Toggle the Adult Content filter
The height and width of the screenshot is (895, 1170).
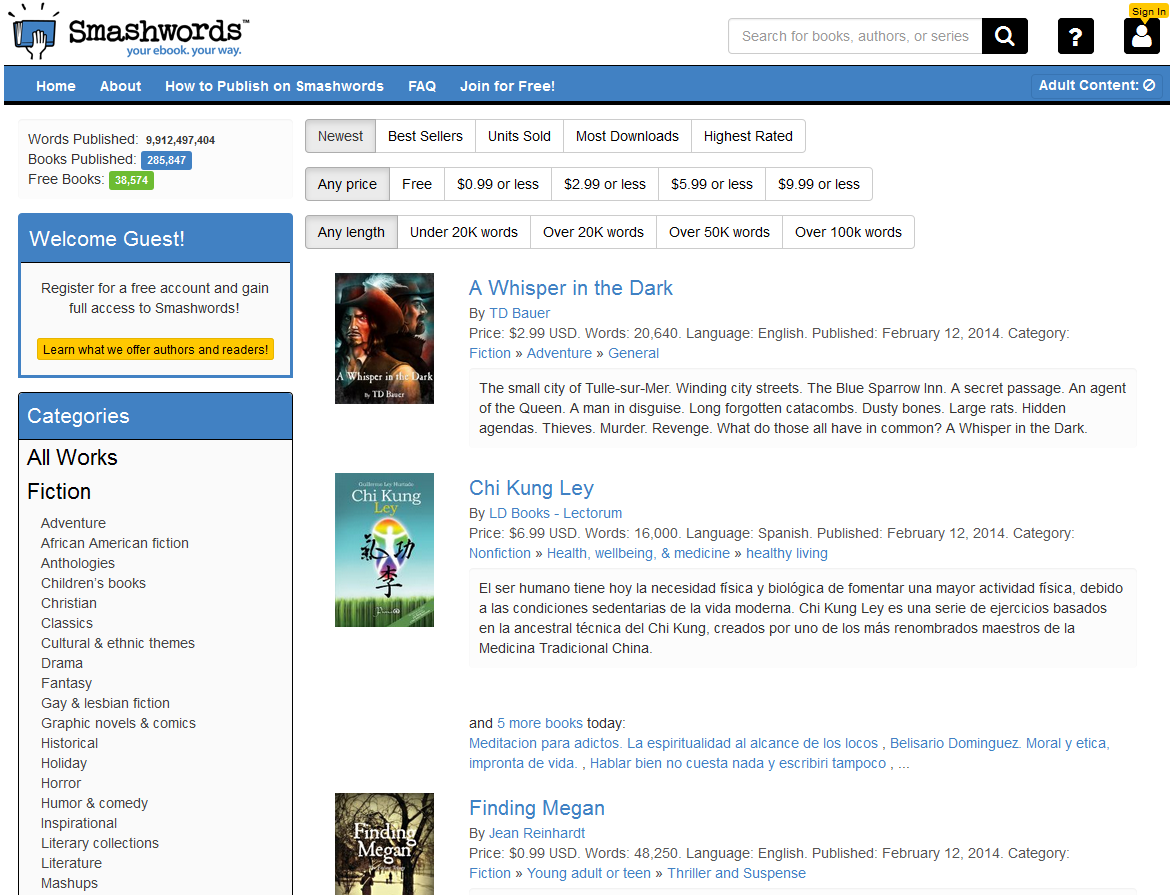coord(1096,85)
